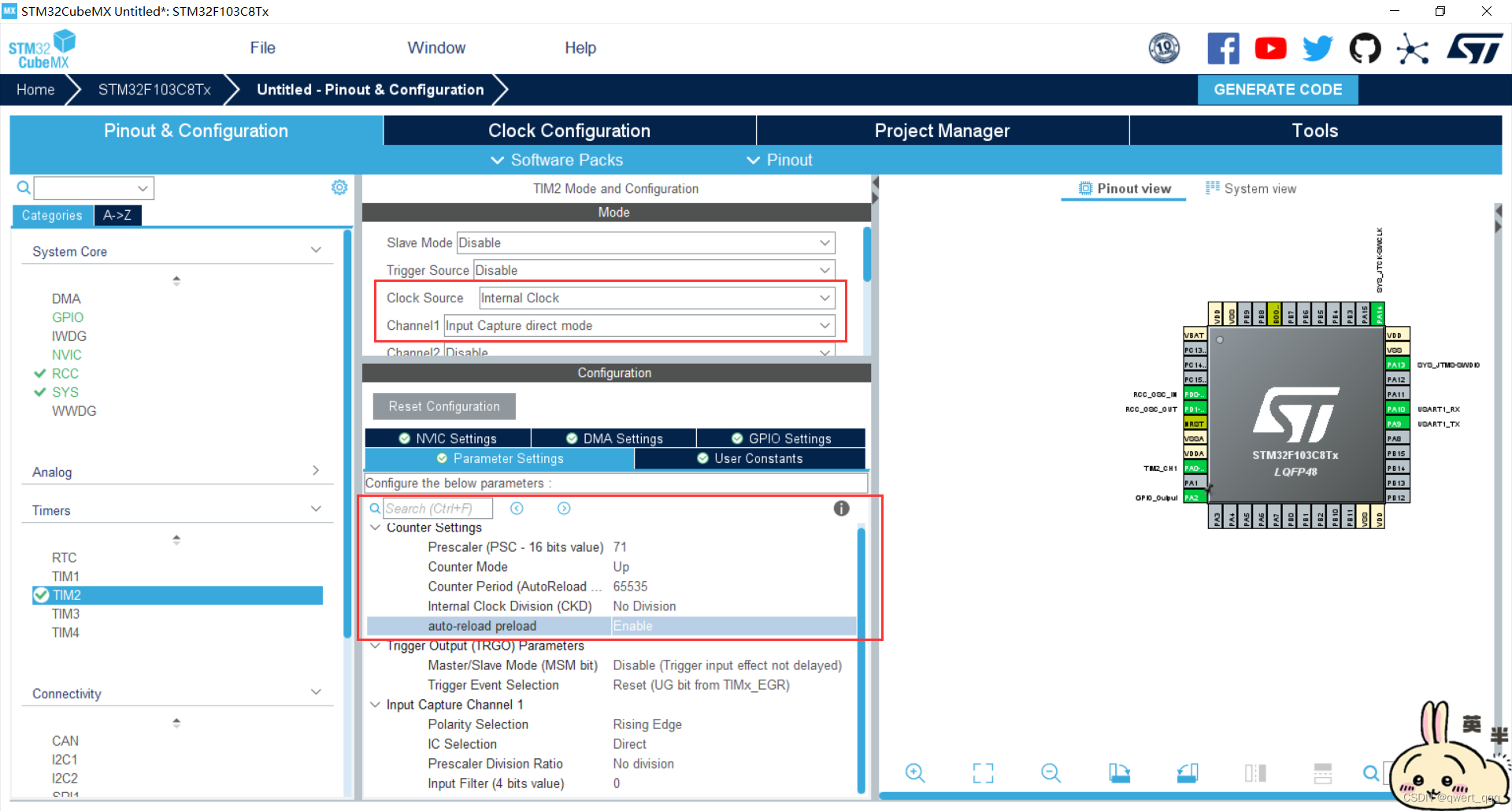Screen dimensions: 1512x811
Task: Click GENERATE CODE button
Action: [x=1277, y=90]
